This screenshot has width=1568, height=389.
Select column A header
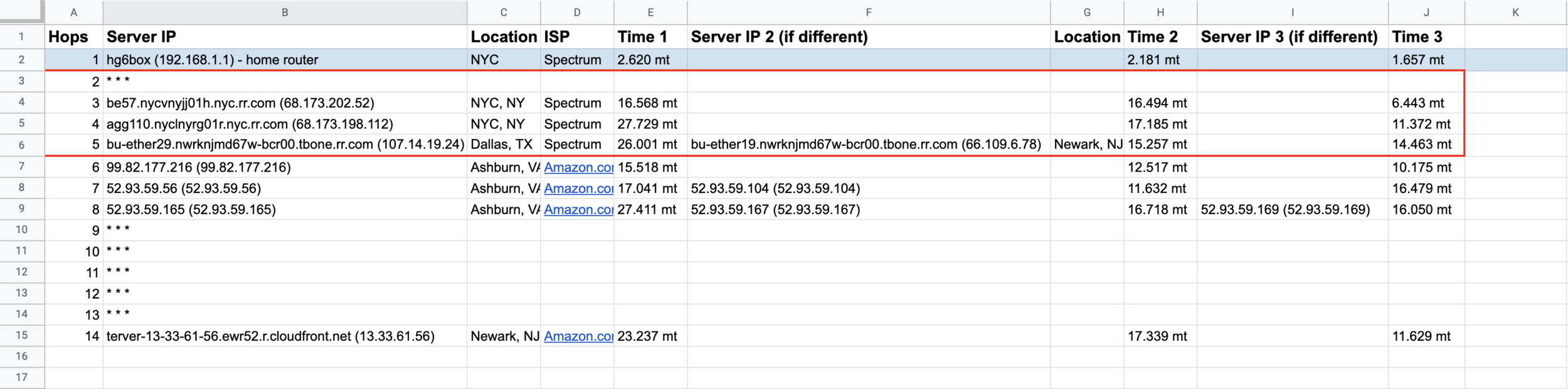coord(73,13)
